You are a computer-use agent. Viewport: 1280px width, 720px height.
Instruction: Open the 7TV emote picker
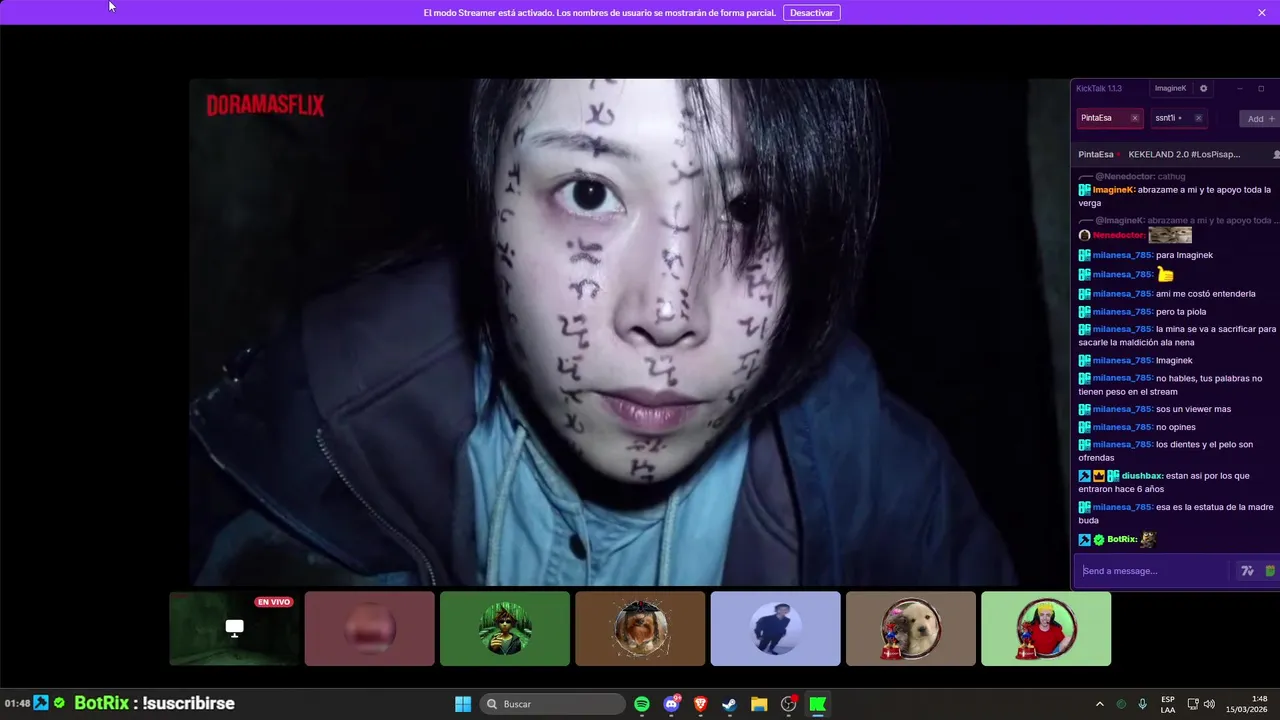tap(1247, 571)
